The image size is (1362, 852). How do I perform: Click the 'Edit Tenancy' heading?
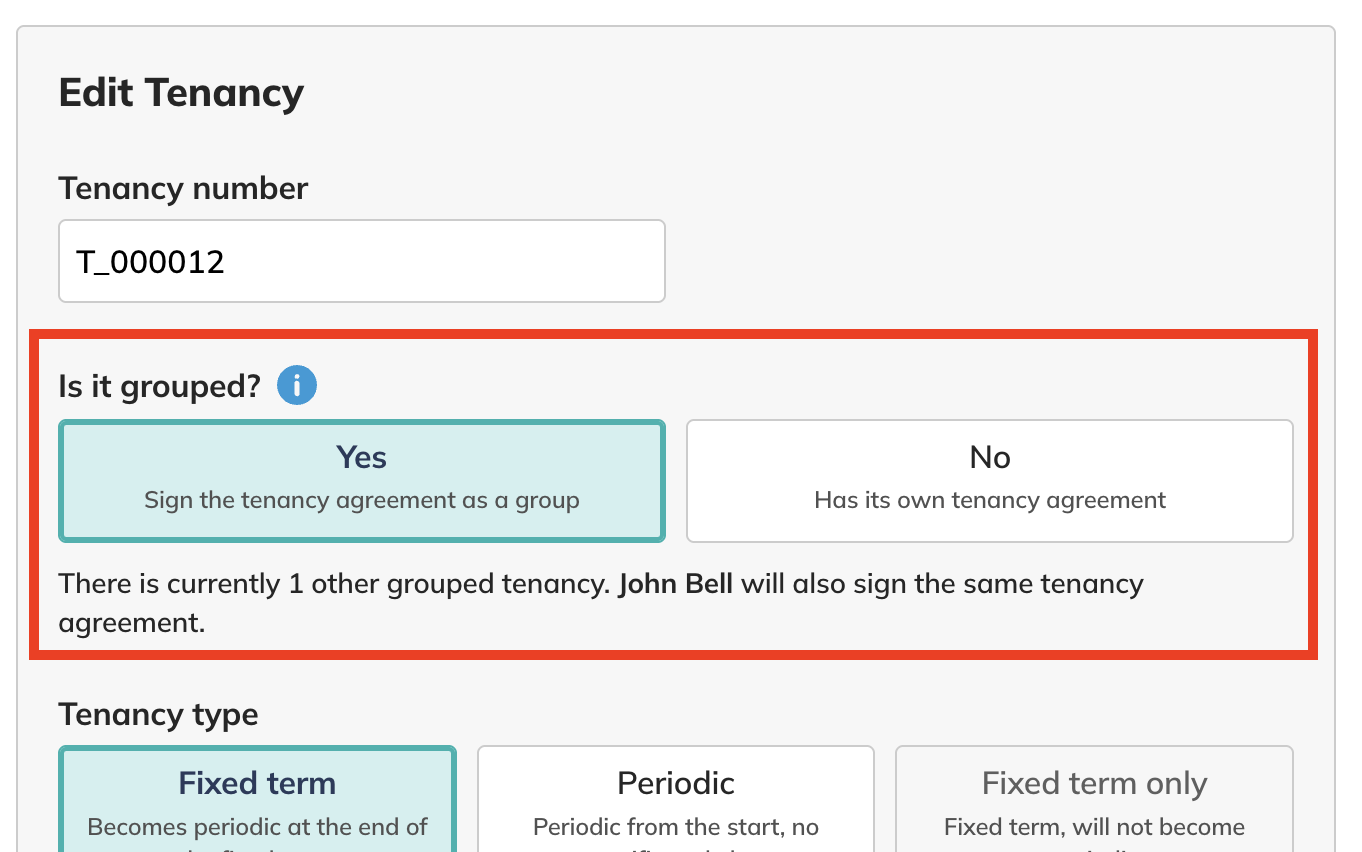[x=181, y=93]
